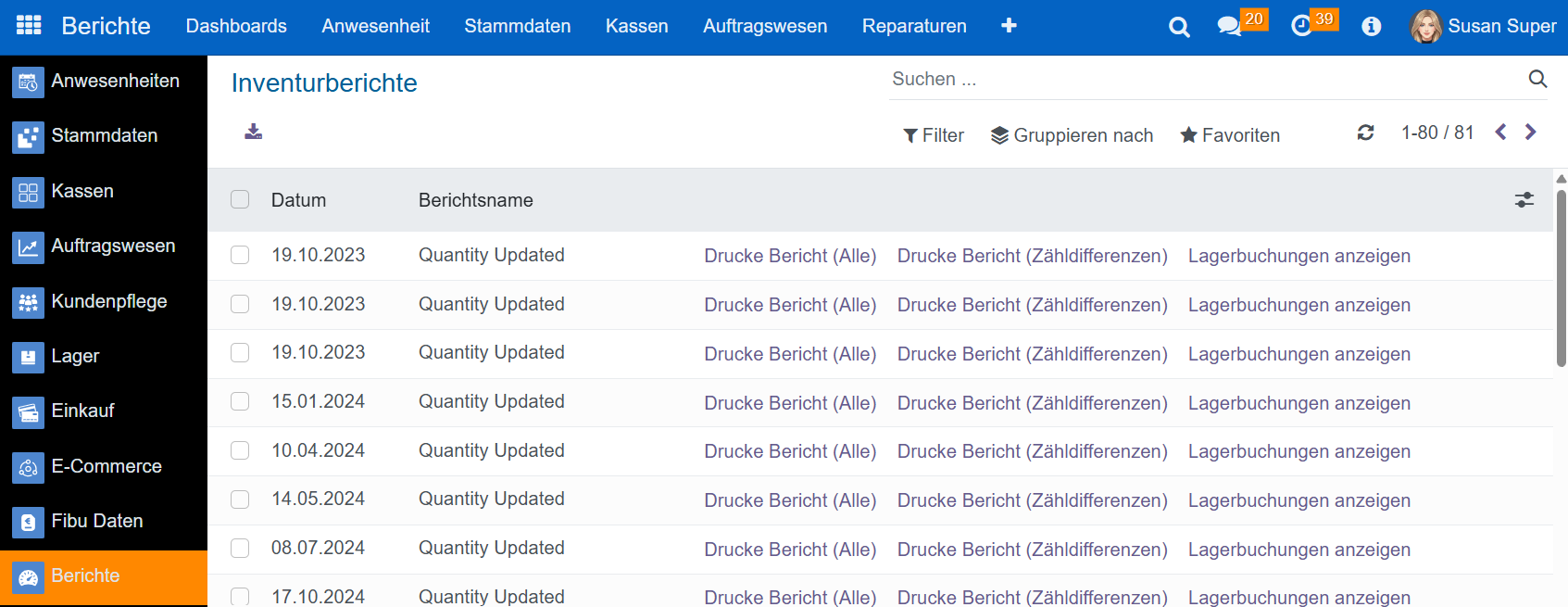This screenshot has height=607, width=1568.
Task: Open the Dashboards menu
Action: click(236, 26)
